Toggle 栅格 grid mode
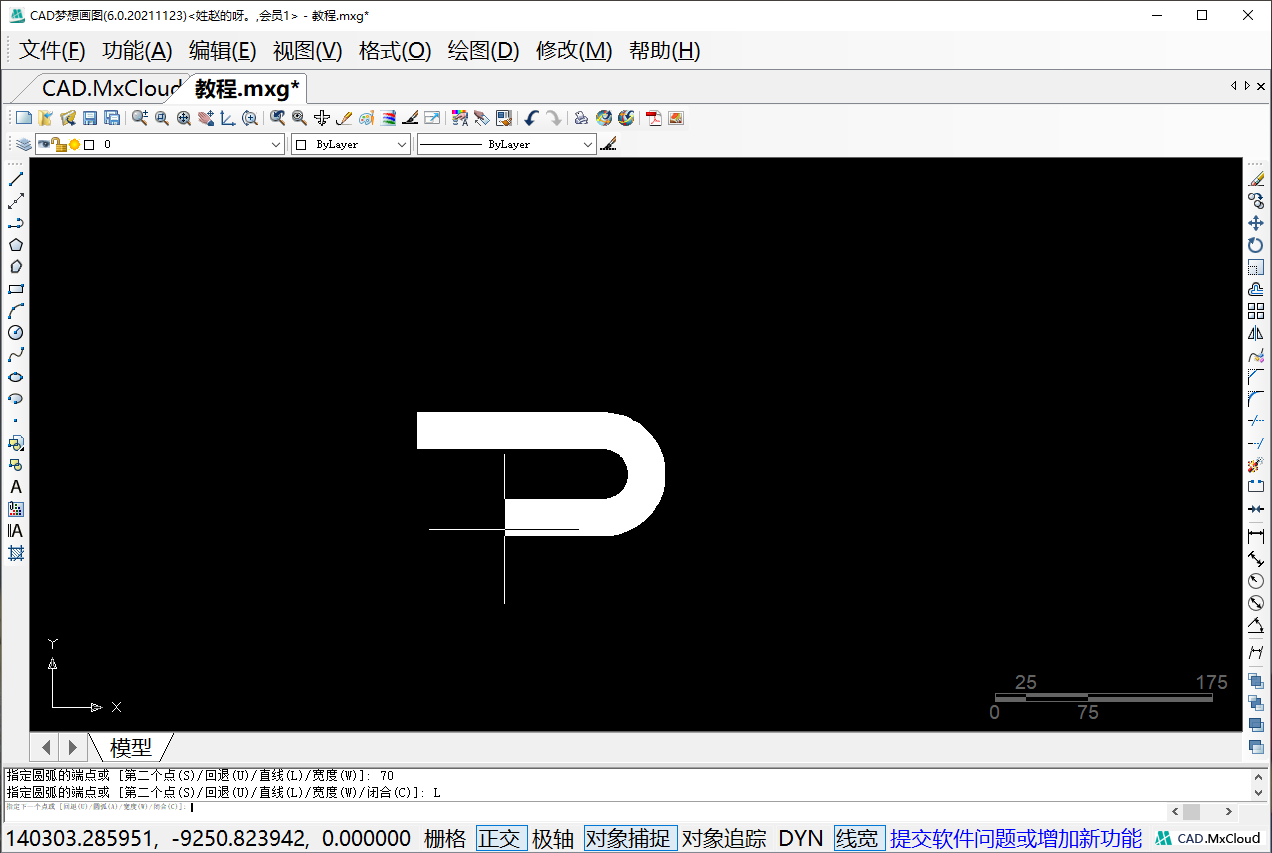Viewport: 1272px width, 853px height. click(445, 838)
